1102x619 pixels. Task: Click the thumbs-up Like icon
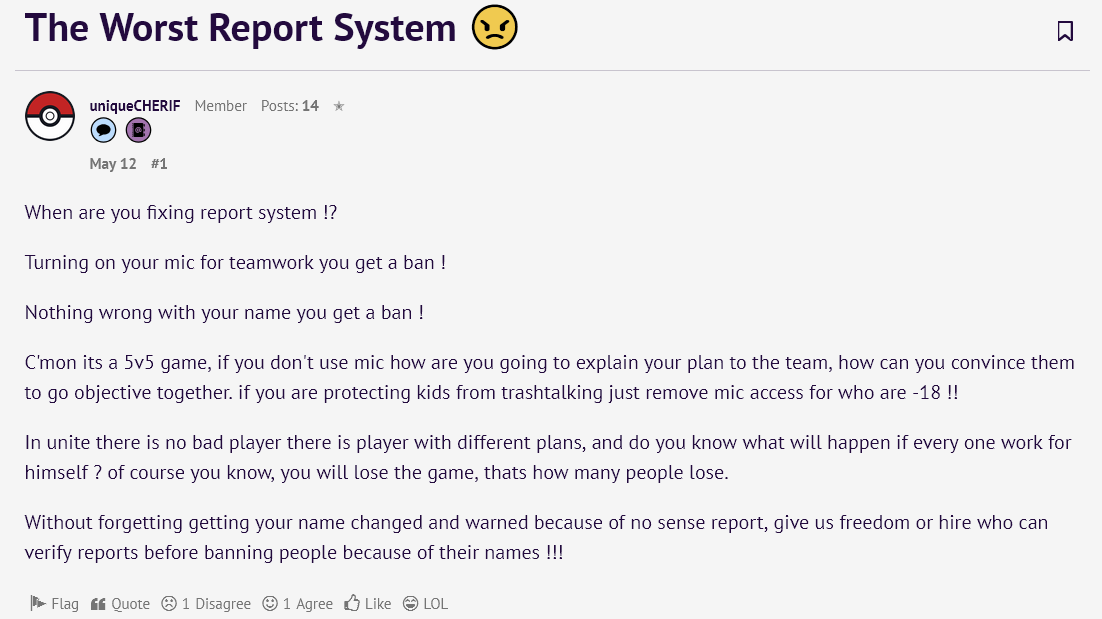[352, 603]
